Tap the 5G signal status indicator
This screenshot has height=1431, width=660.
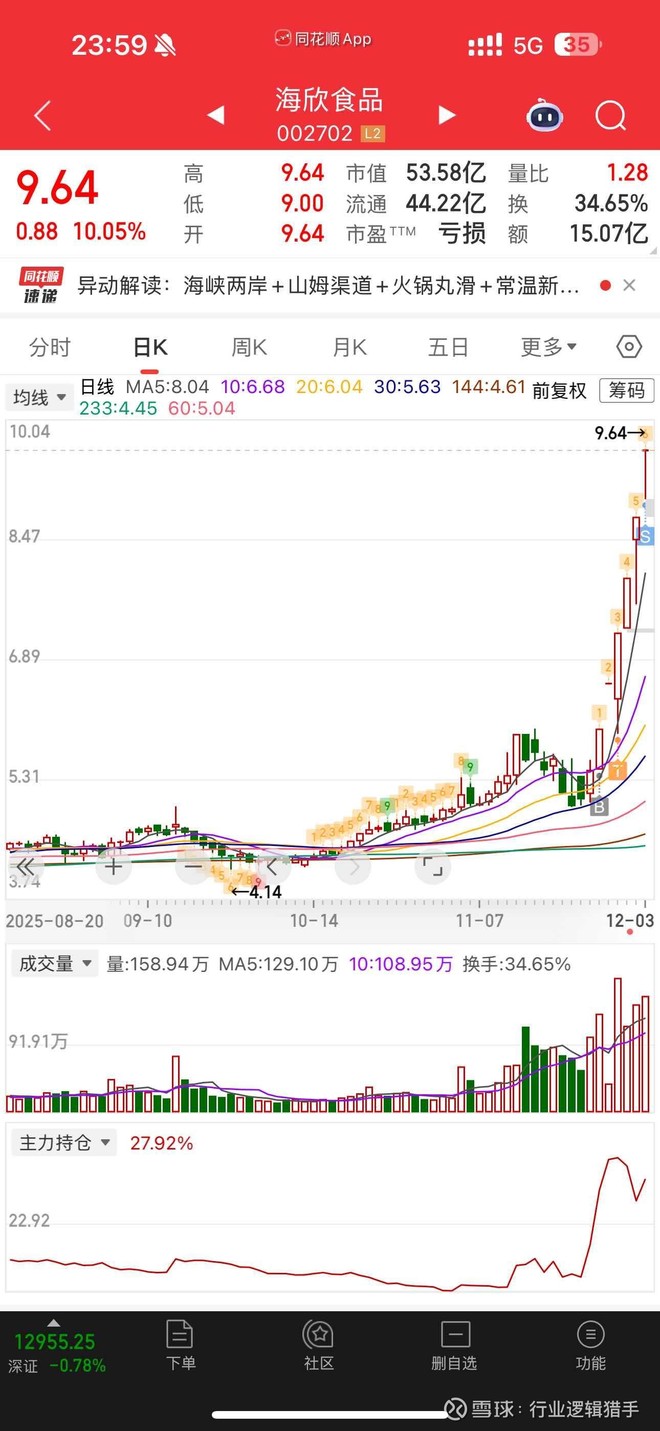pyautogui.click(x=528, y=45)
